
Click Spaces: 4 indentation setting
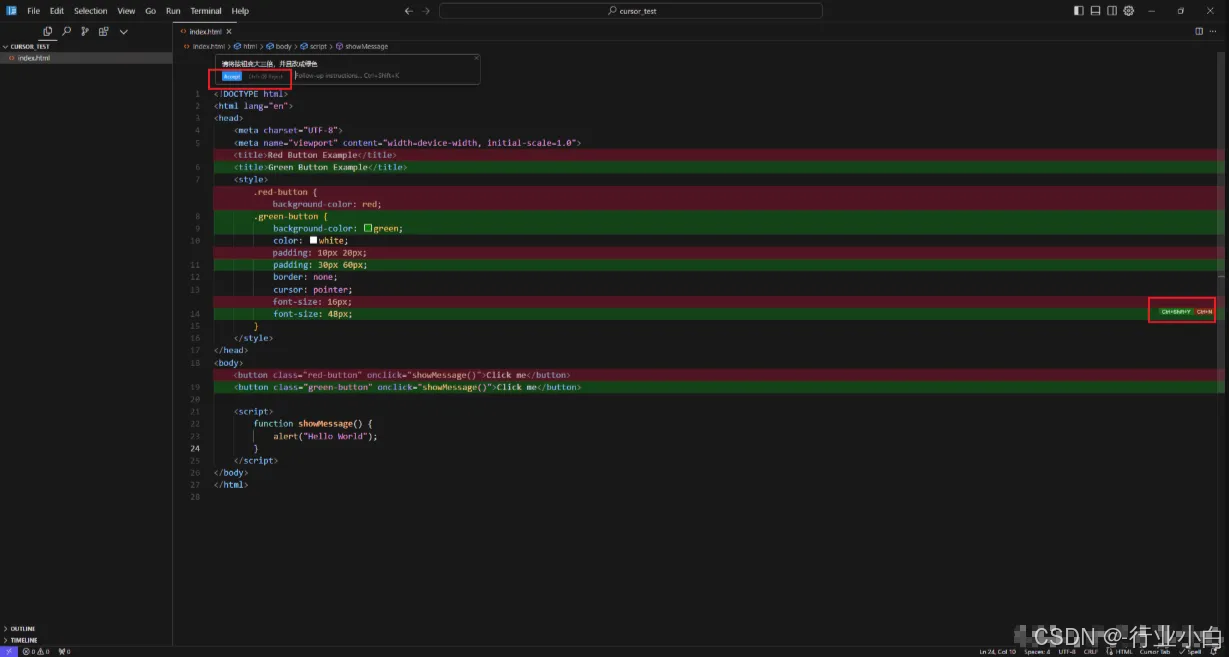tap(1037, 651)
